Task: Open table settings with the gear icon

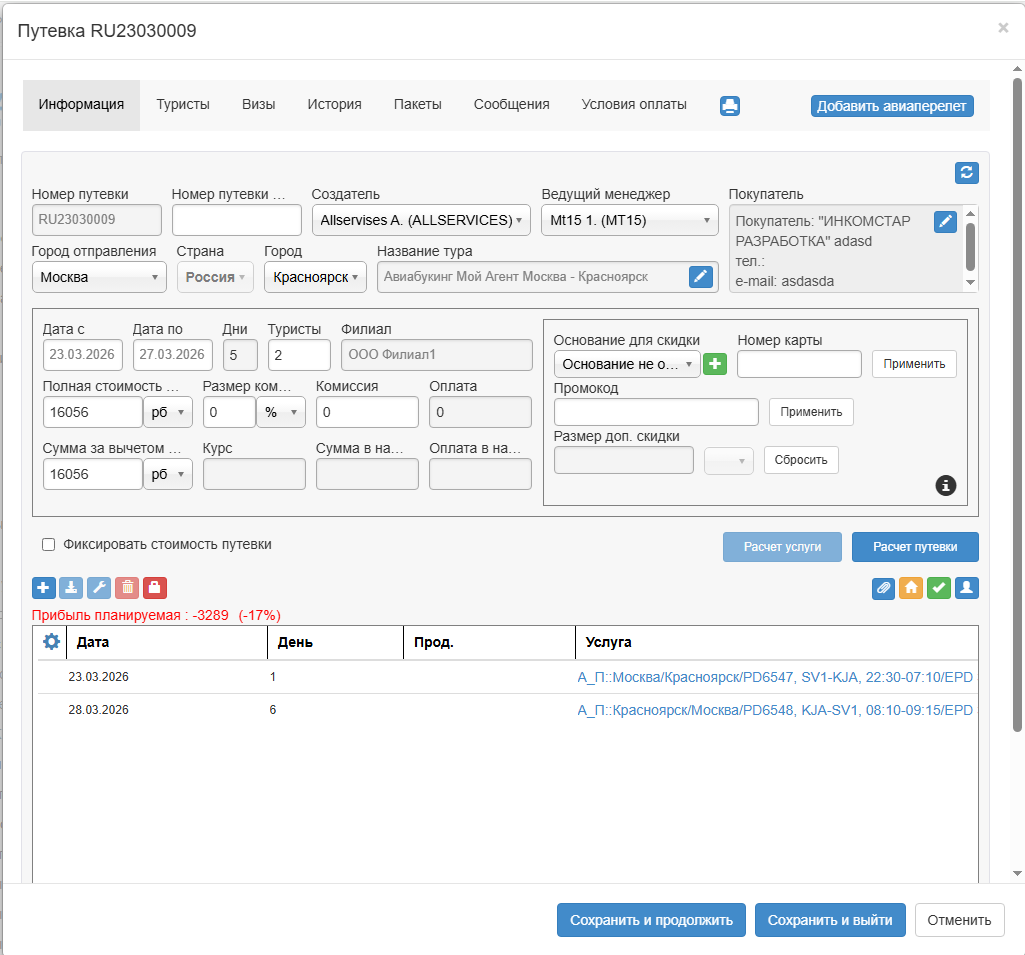Action: (52, 642)
